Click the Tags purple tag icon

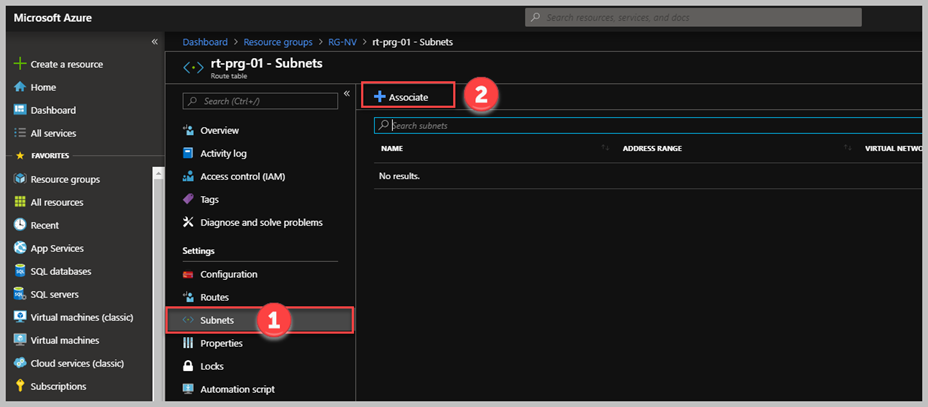188,199
